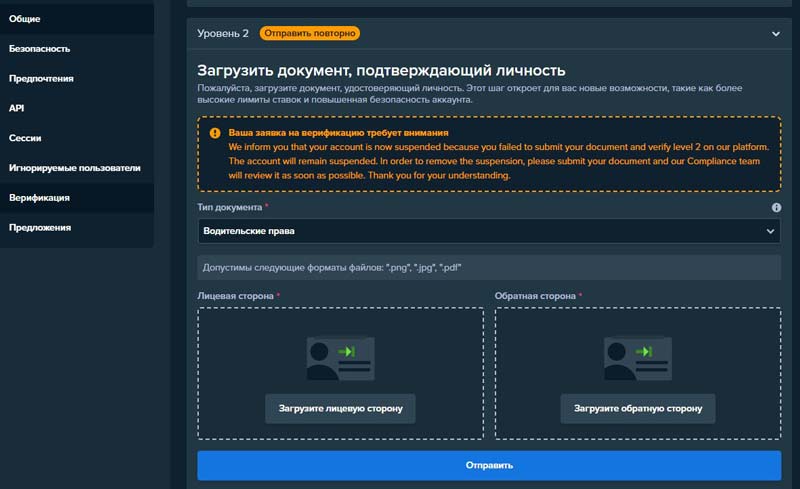Click the Уровень 2 header label
Image resolution: width=800 pixels, height=489 pixels.
[223, 33]
